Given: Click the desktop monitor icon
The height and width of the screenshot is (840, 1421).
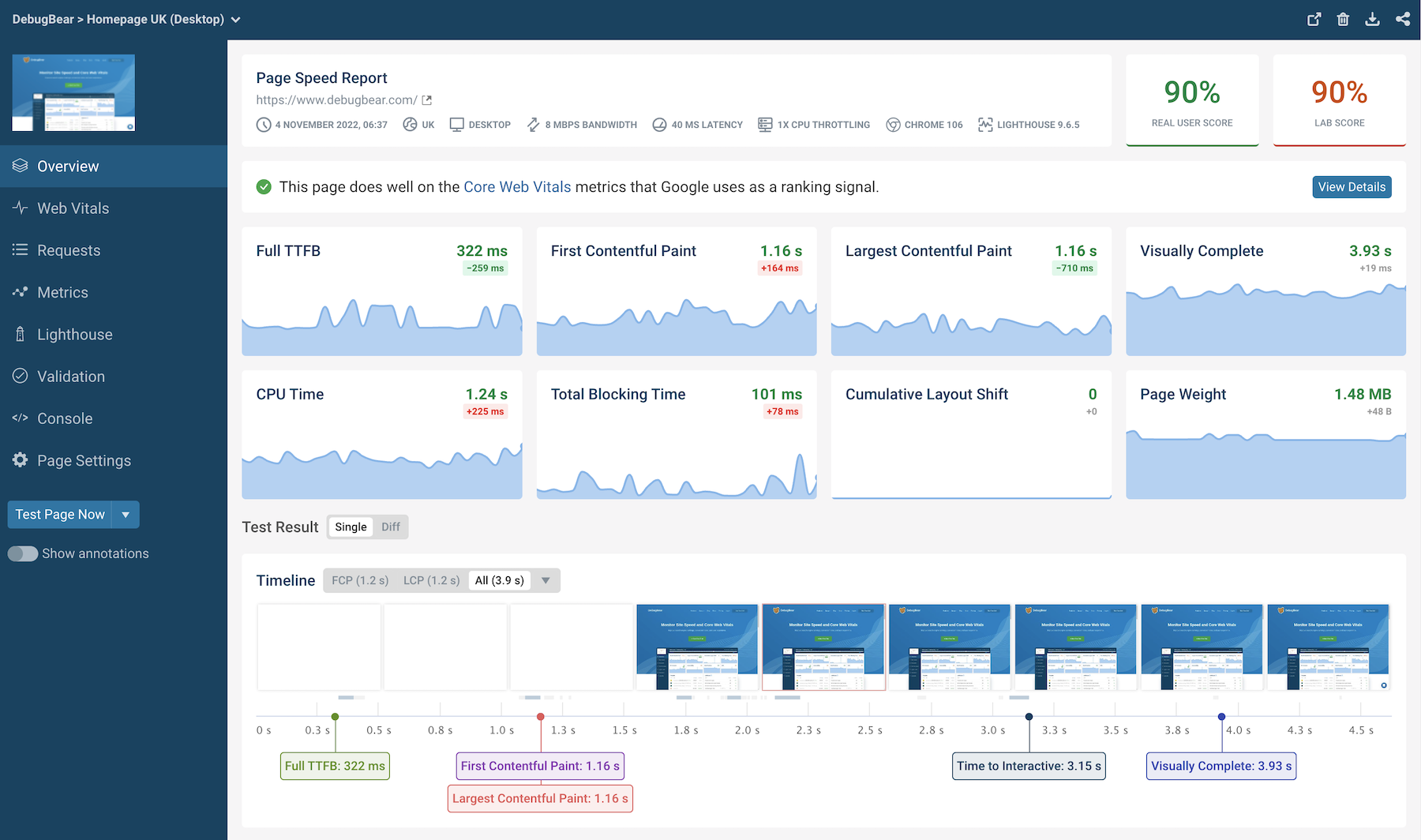Looking at the screenshot, I should 456,125.
